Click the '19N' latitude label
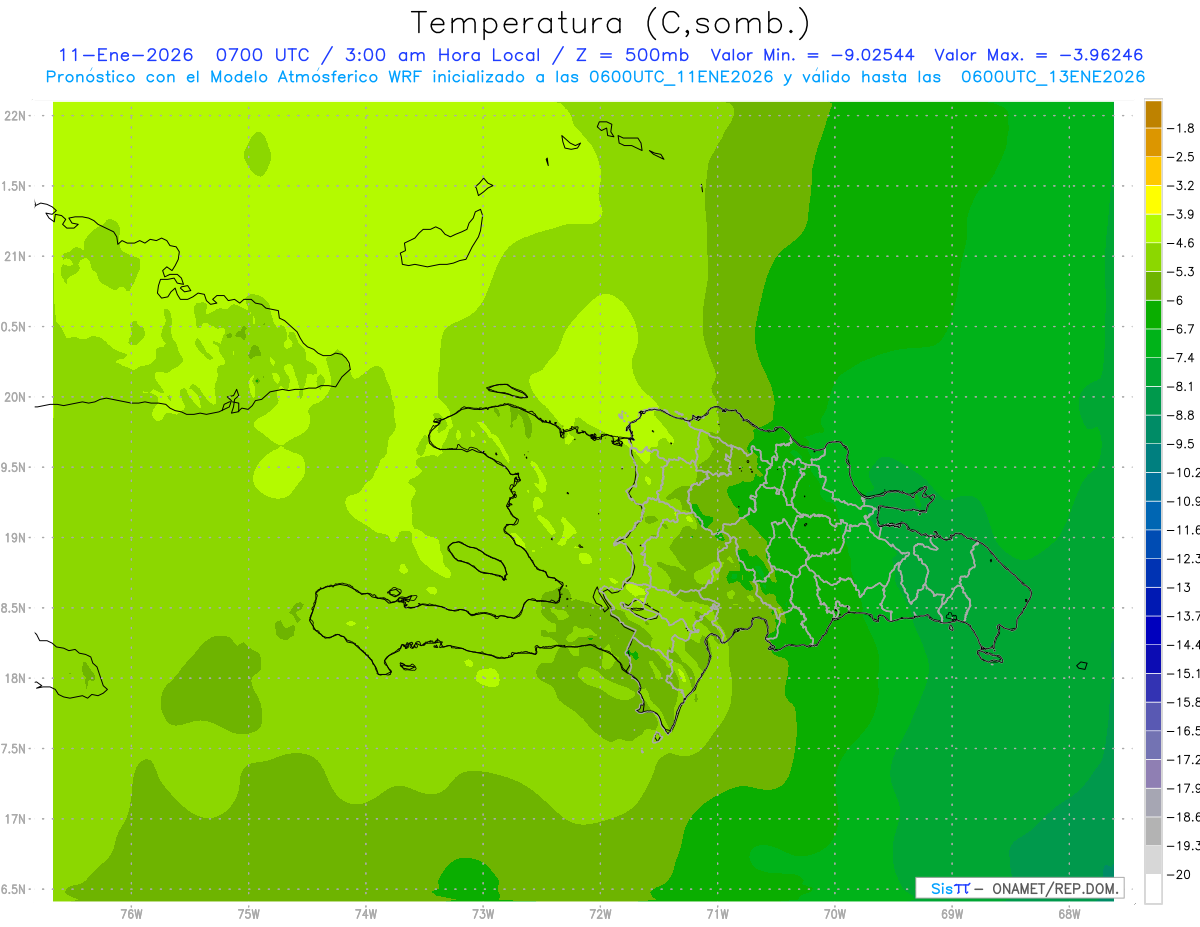The width and height of the screenshot is (1200, 927). (x=16, y=538)
